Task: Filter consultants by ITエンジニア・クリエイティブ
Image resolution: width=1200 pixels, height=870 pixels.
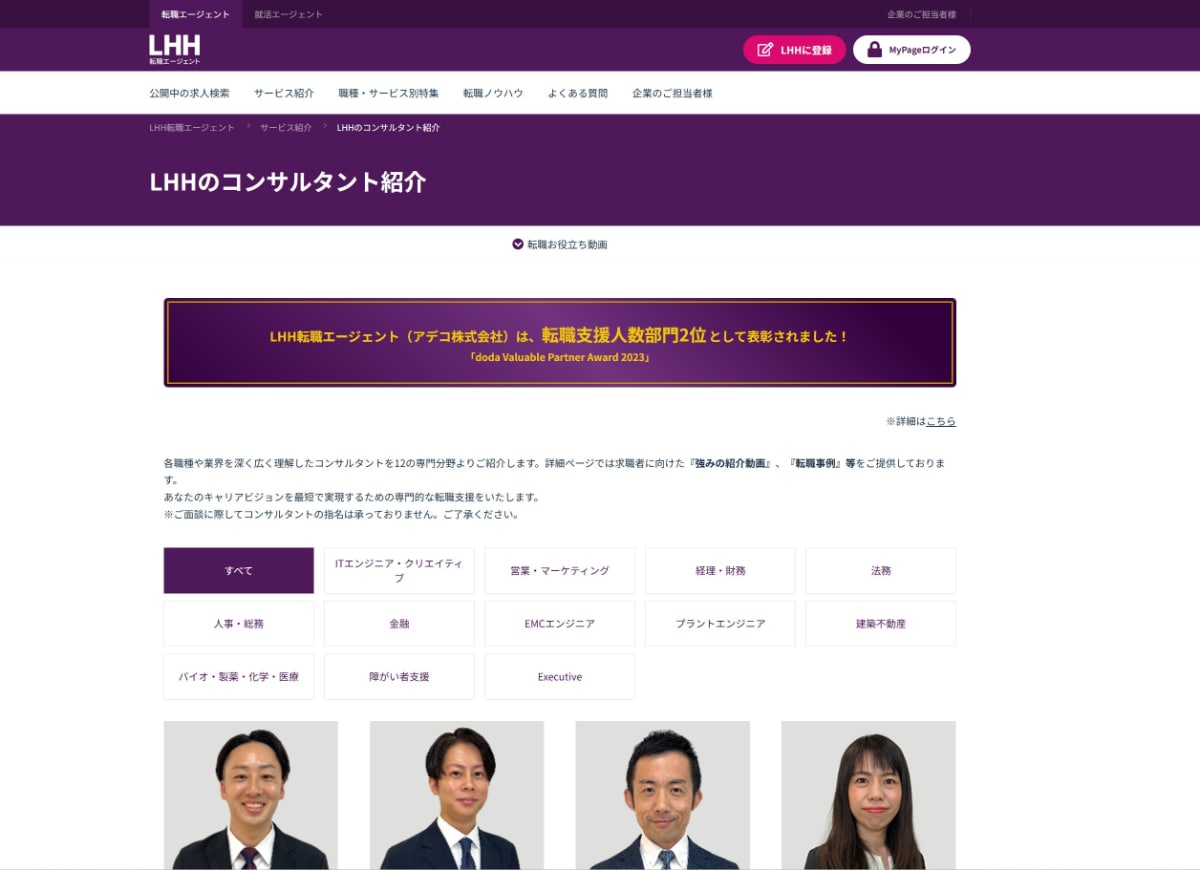Action: [399, 570]
